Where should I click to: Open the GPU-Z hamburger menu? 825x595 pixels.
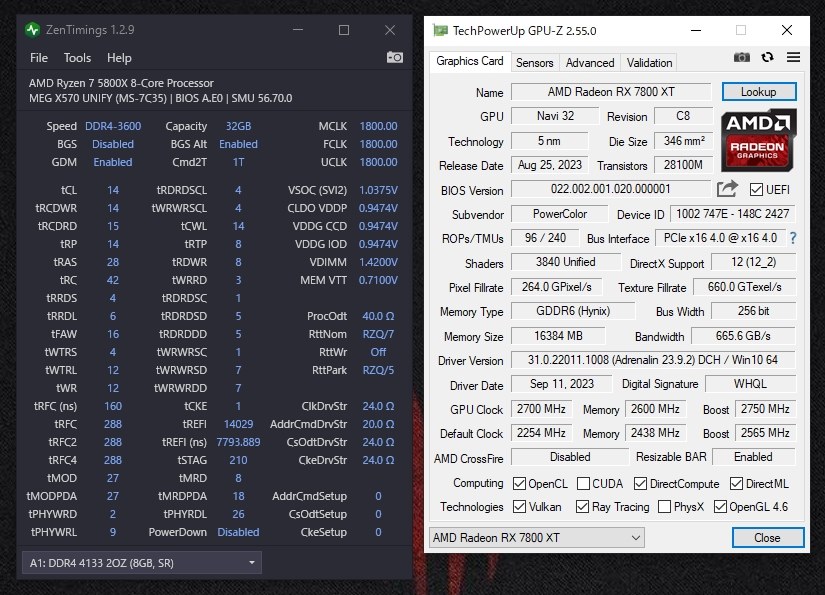793,58
